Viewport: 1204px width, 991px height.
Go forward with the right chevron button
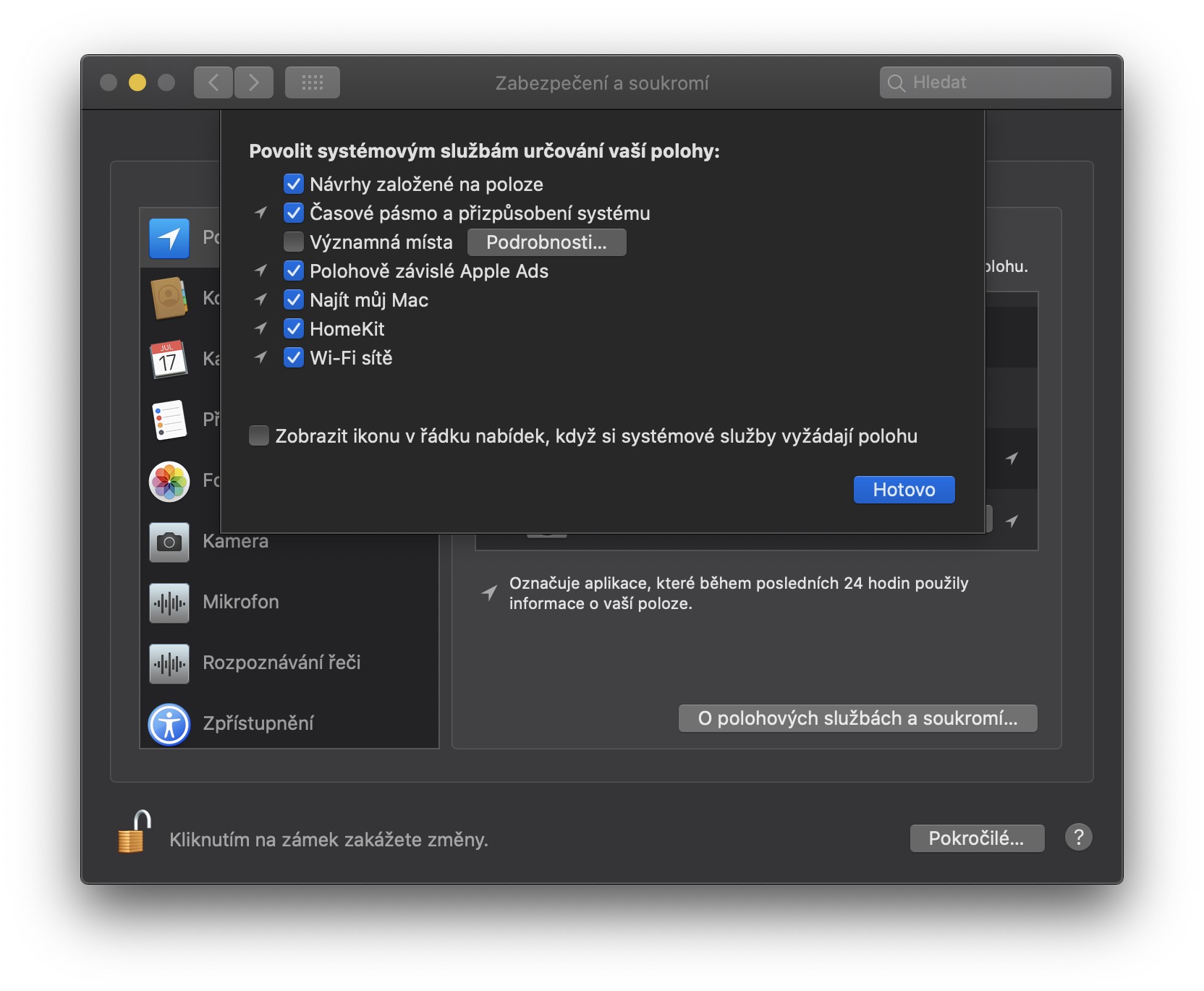254,82
